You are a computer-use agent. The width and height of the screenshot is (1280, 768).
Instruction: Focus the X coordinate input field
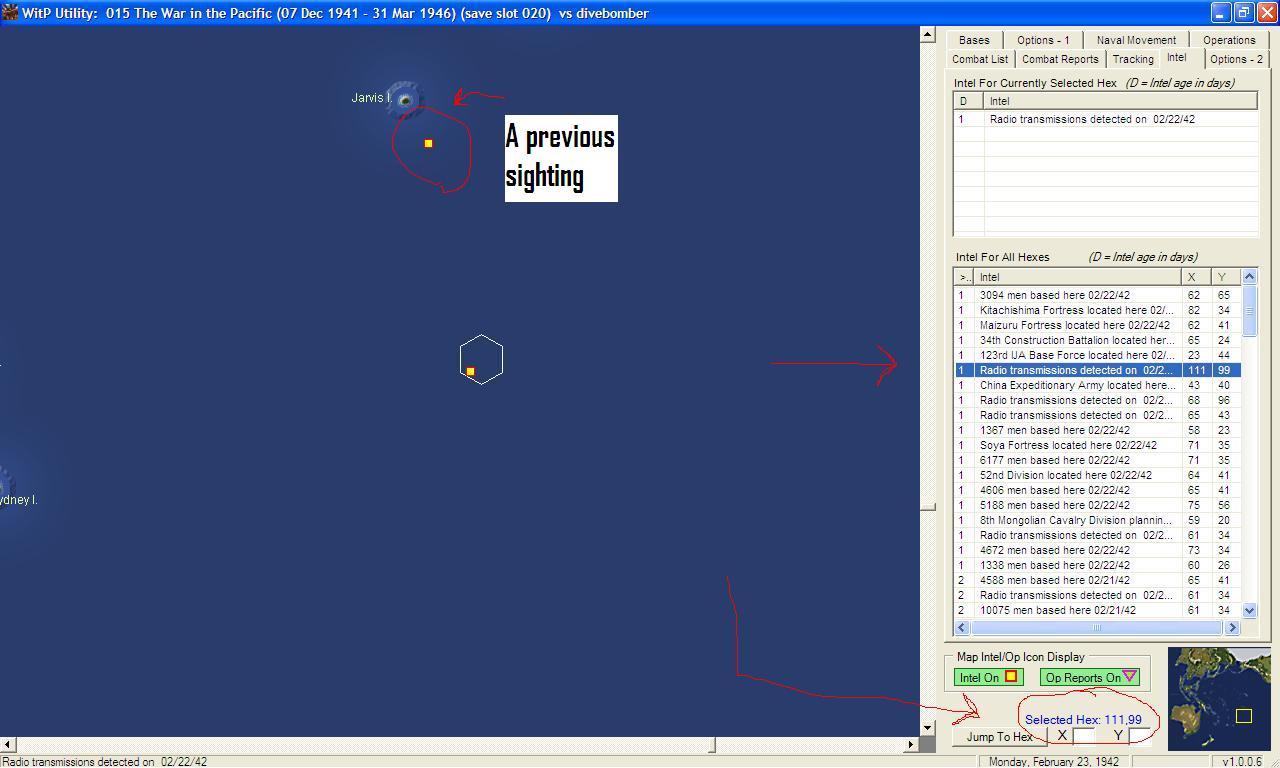tap(1086, 736)
